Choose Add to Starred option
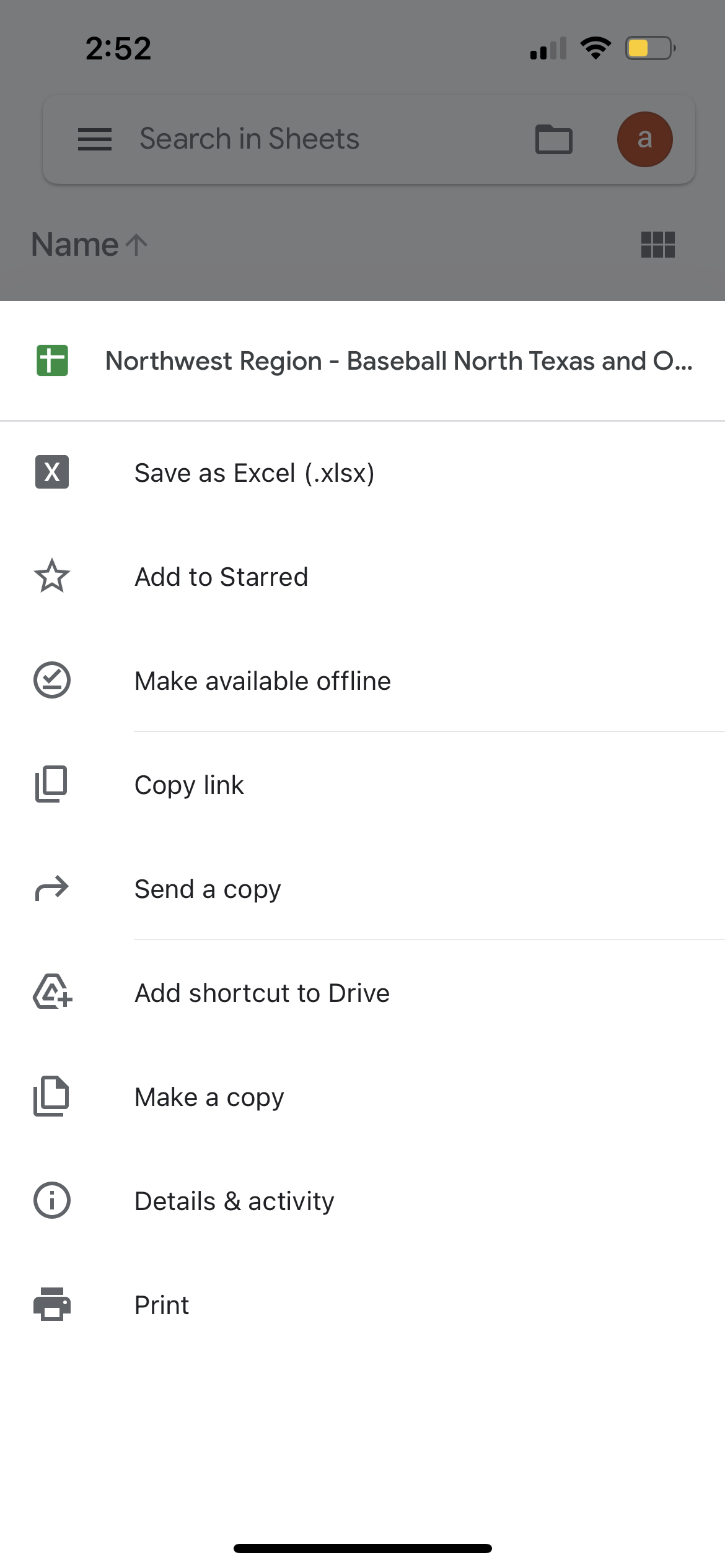Screen dimensions: 725x1568 tap(221, 577)
